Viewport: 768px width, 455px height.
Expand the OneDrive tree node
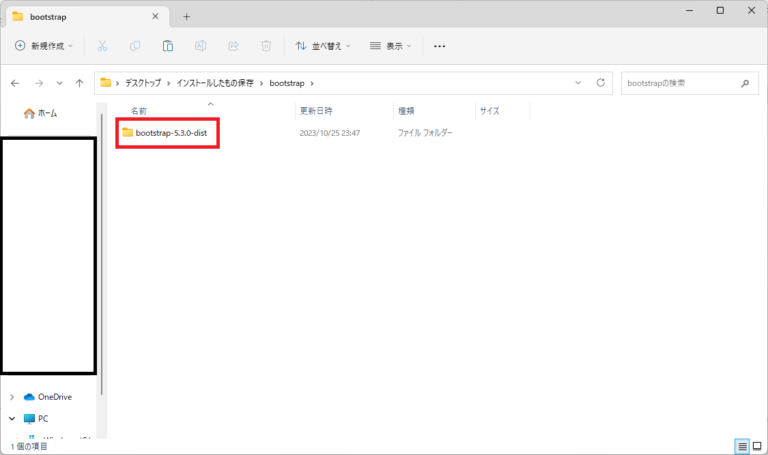(12, 397)
